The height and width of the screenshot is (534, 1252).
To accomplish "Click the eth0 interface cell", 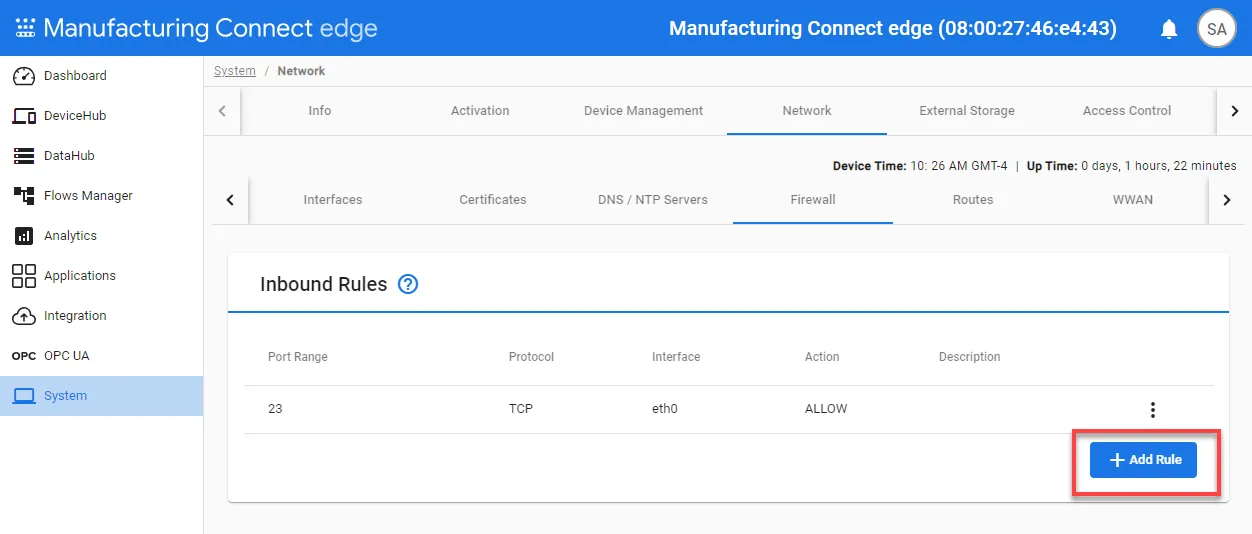I will point(665,409).
